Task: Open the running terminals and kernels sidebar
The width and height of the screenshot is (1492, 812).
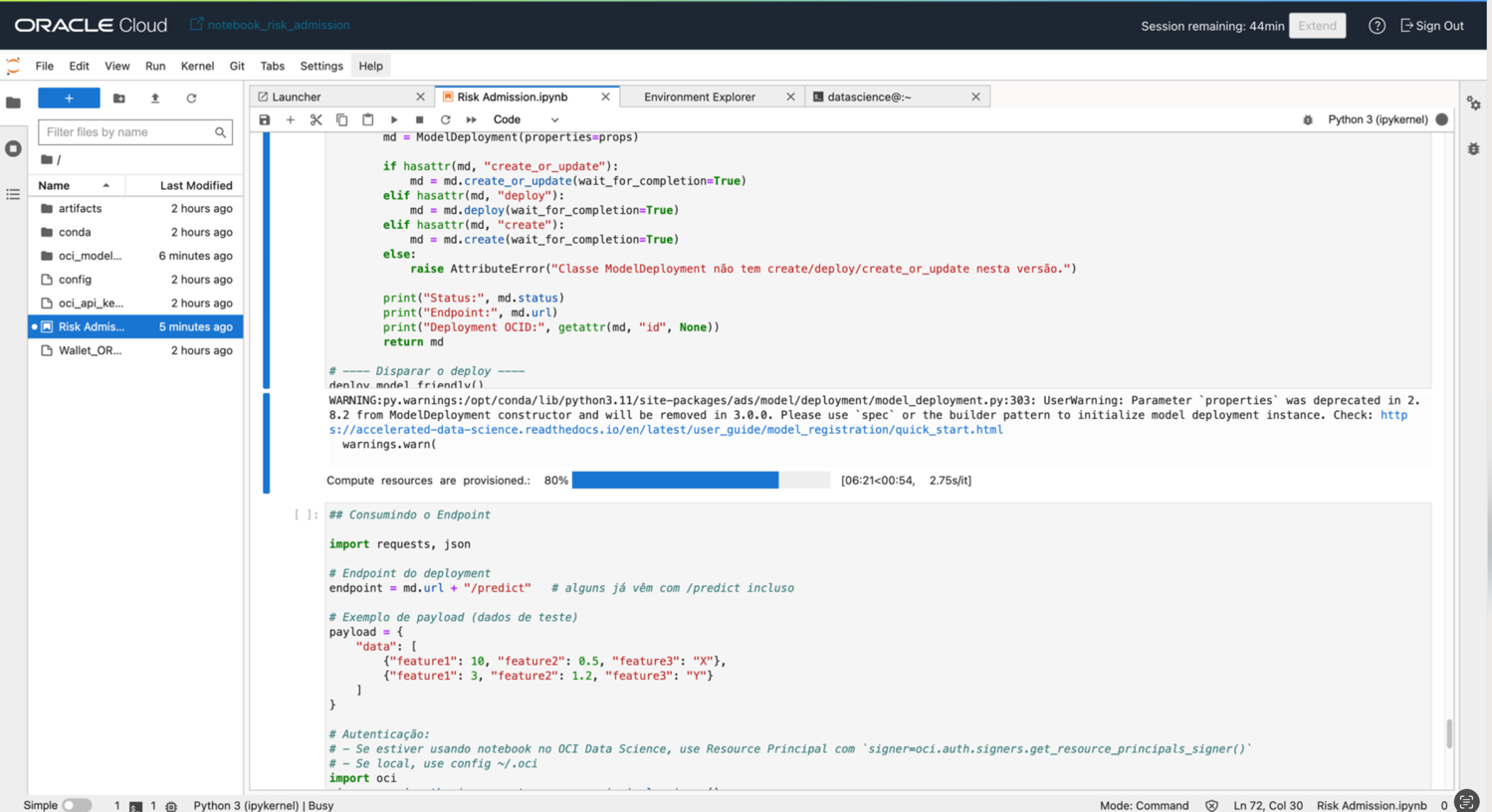Action: [x=13, y=149]
